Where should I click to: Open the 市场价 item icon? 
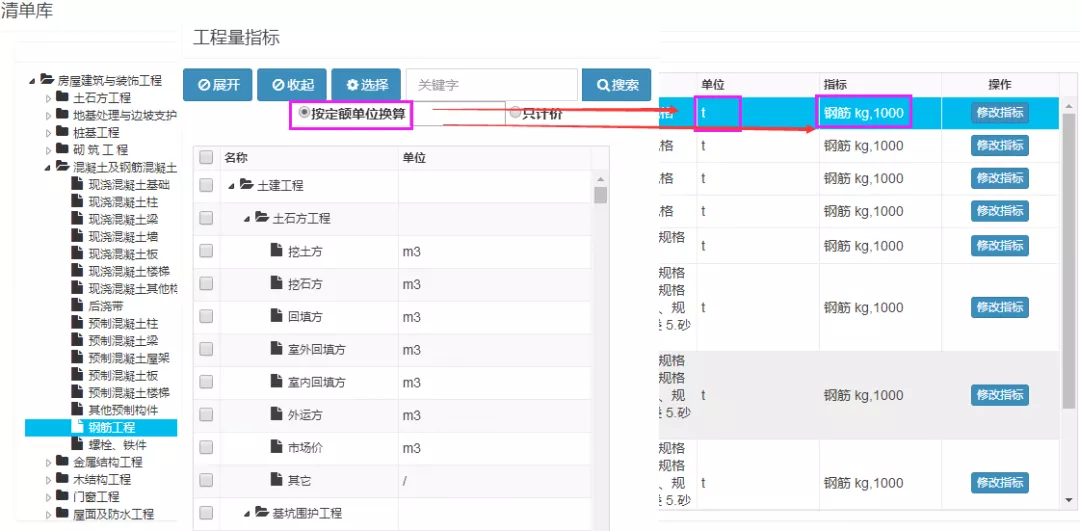[277, 447]
